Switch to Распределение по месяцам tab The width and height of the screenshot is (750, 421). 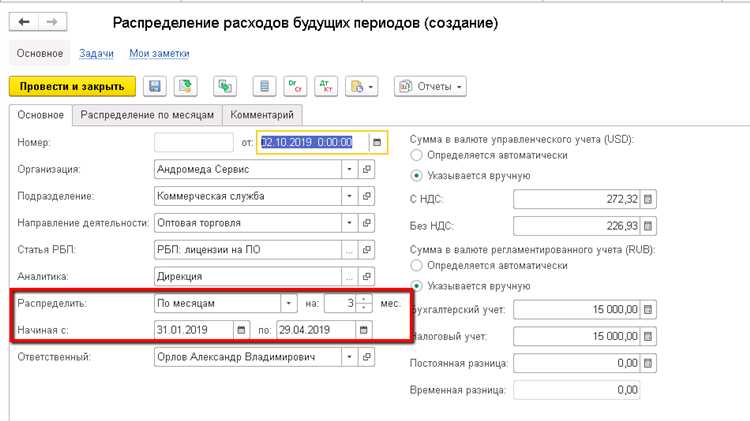(x=147, y=115)
